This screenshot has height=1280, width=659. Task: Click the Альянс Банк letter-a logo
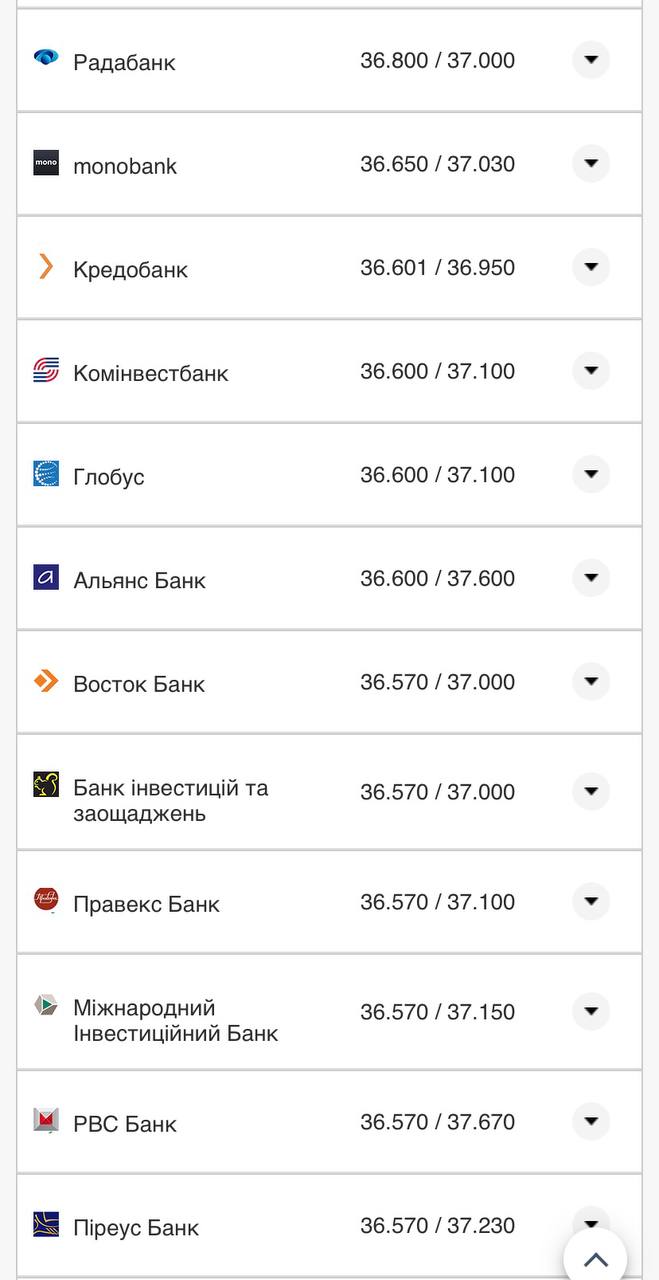point(44,578)
